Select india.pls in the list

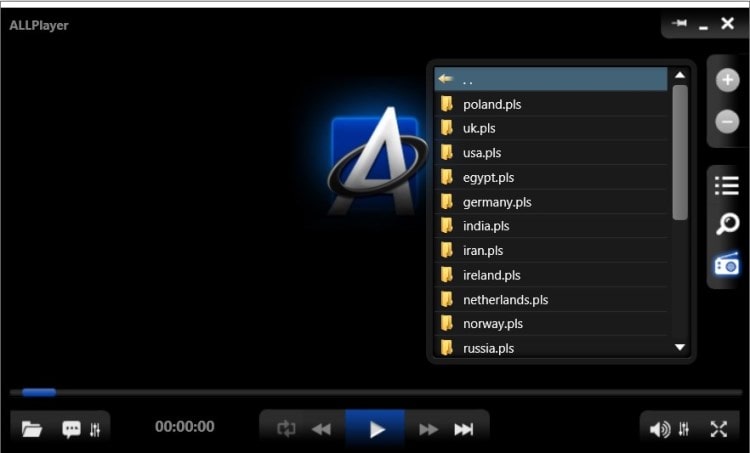(551, 226)
